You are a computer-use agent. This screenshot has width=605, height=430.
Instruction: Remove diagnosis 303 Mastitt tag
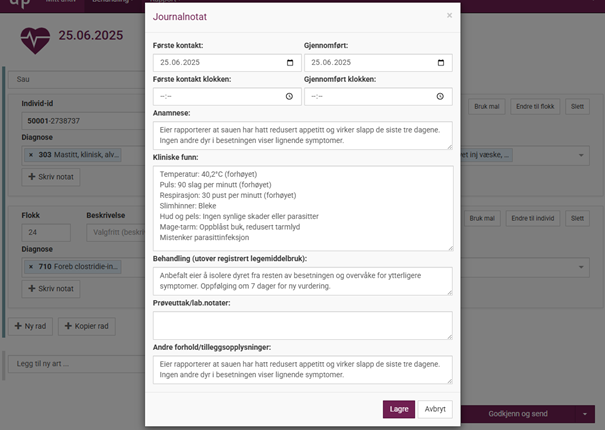point(31,156)
